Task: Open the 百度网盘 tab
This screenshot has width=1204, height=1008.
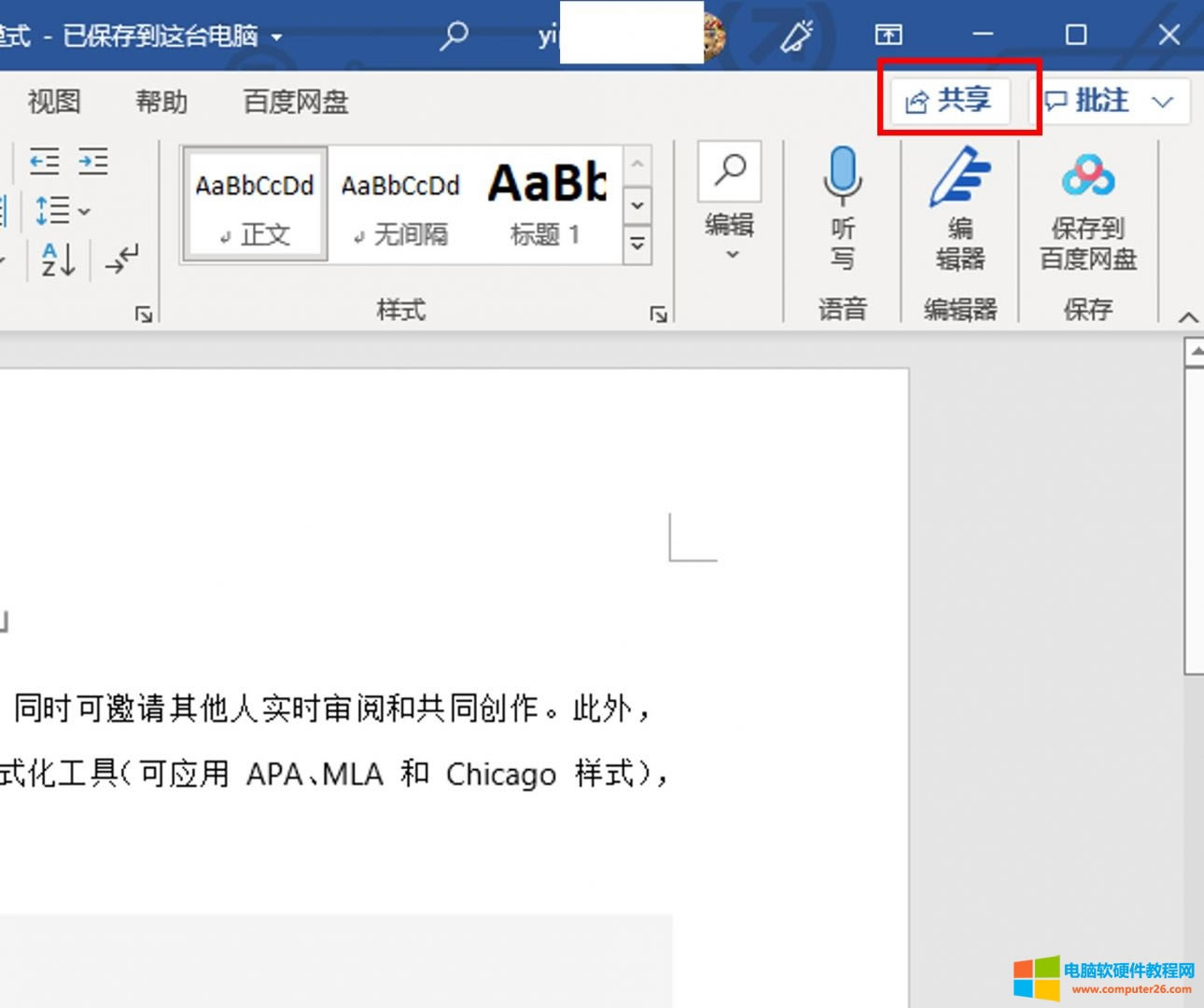Action: point(295,101)
